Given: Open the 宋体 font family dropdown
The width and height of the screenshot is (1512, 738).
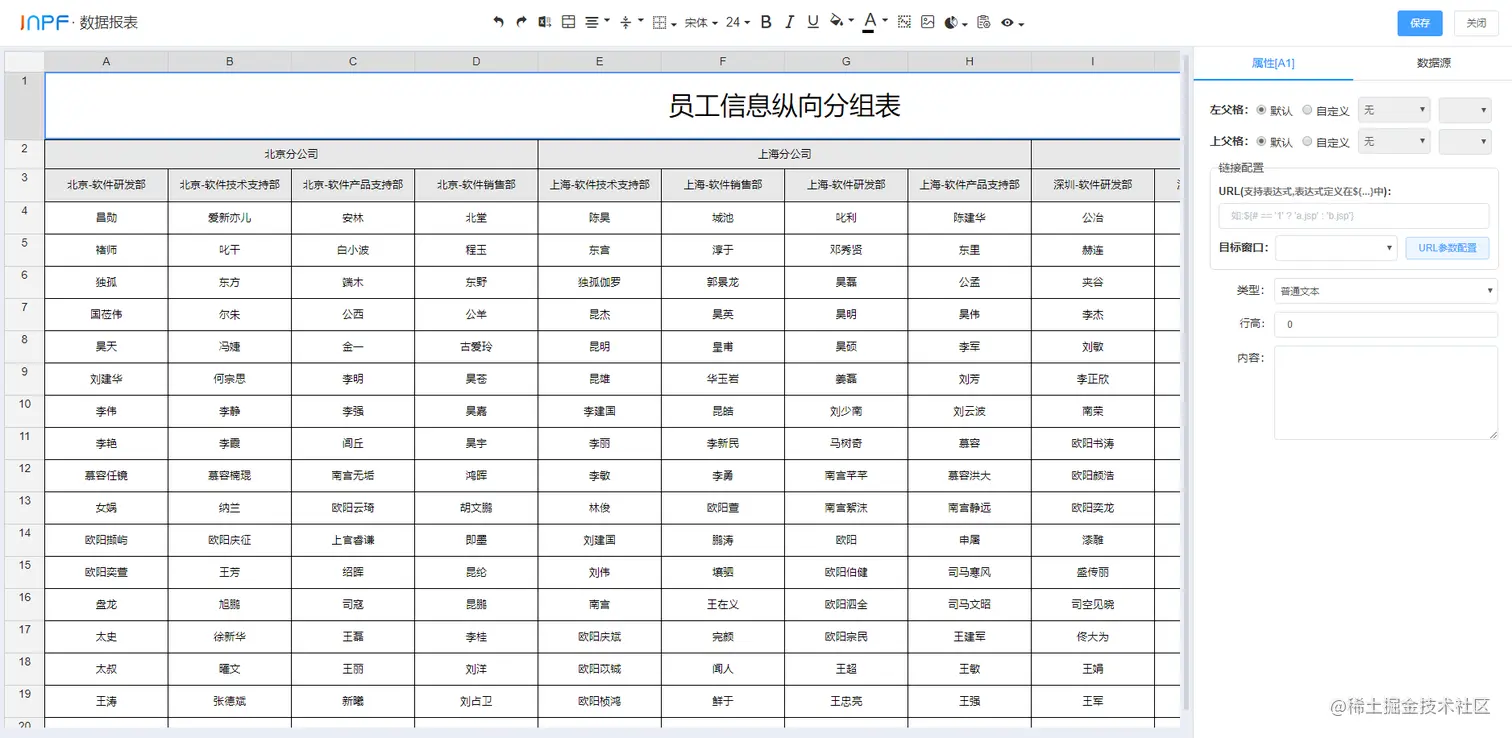Looking at the screenshot, I should pyautogui.click(x=698, y=21).
